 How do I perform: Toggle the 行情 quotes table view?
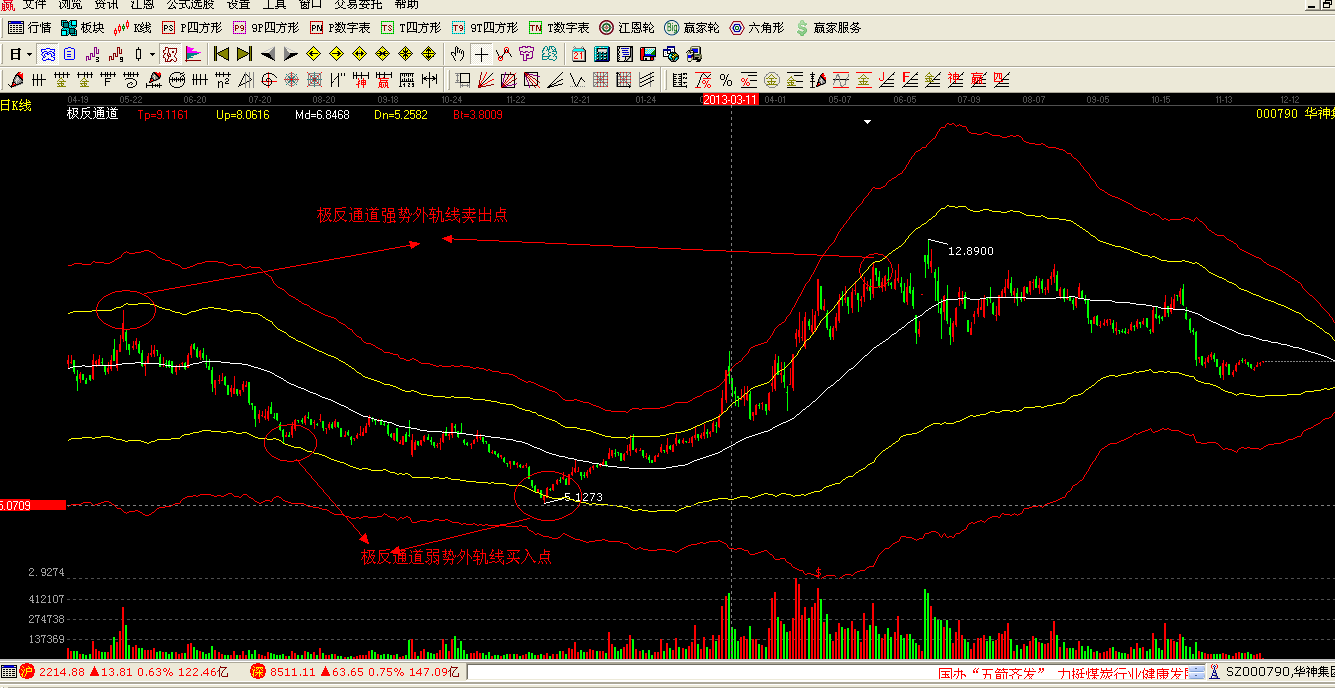tap(30, 28)
